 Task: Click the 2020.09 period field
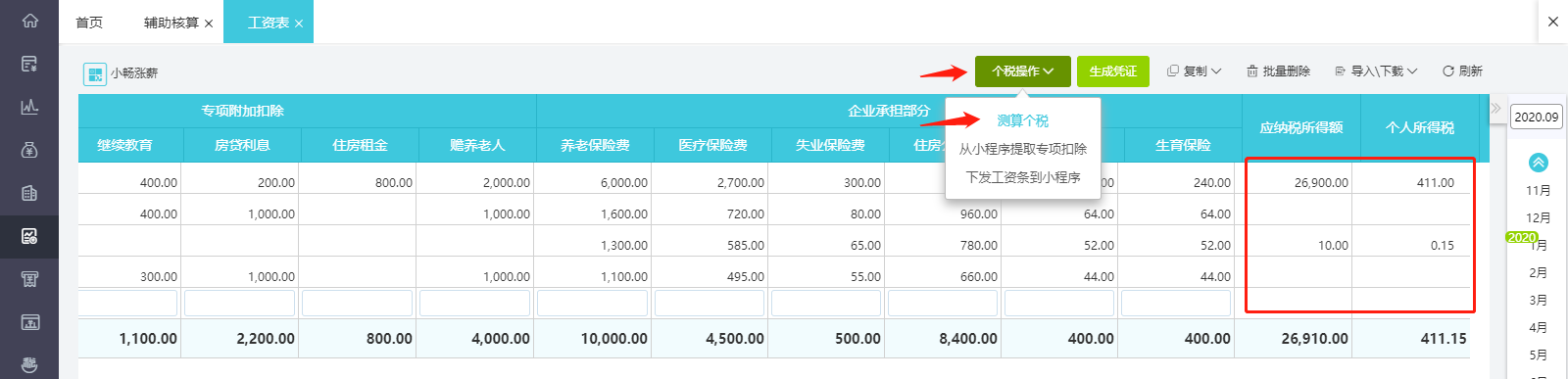click(x=1536, y=117)
